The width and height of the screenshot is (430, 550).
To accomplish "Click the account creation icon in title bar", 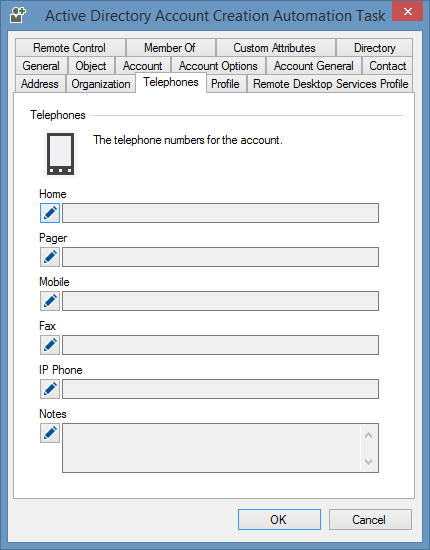I will click(x=18, y=15).
